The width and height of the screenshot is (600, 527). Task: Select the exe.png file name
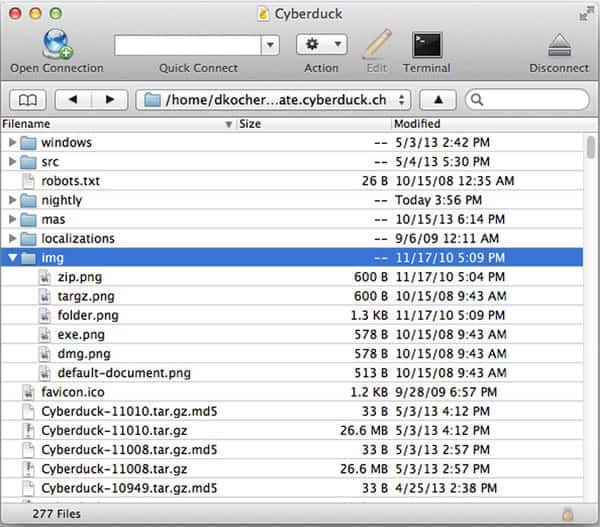(81, 334)
